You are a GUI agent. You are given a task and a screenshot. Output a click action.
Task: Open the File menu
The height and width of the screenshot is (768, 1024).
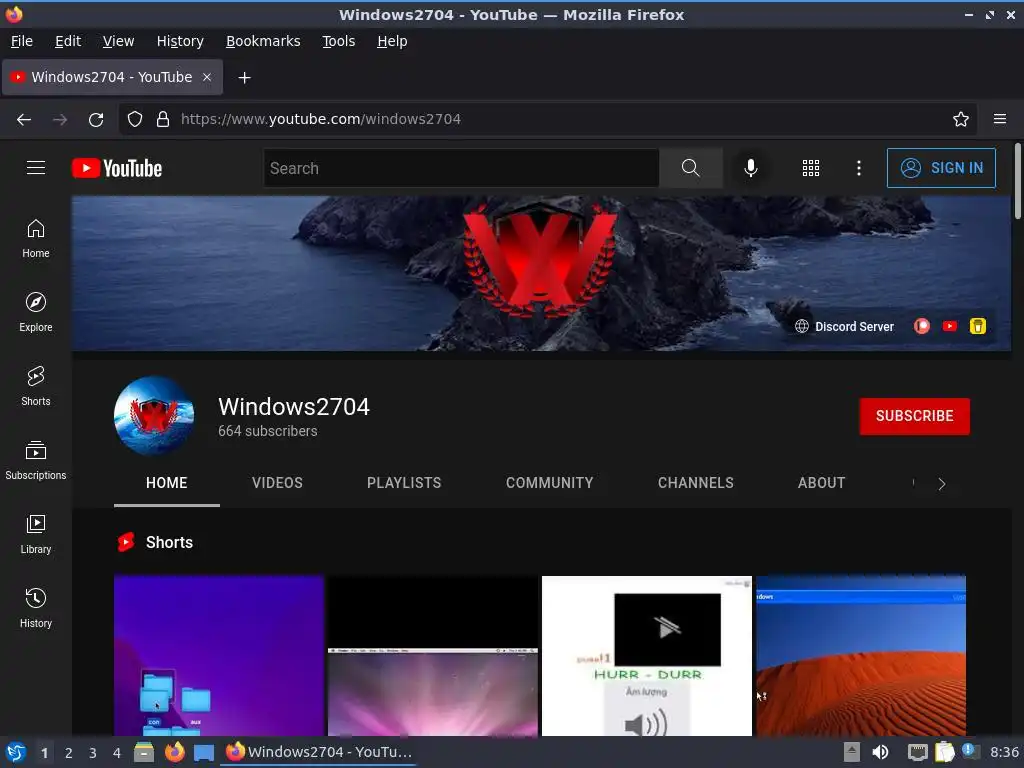22,41
